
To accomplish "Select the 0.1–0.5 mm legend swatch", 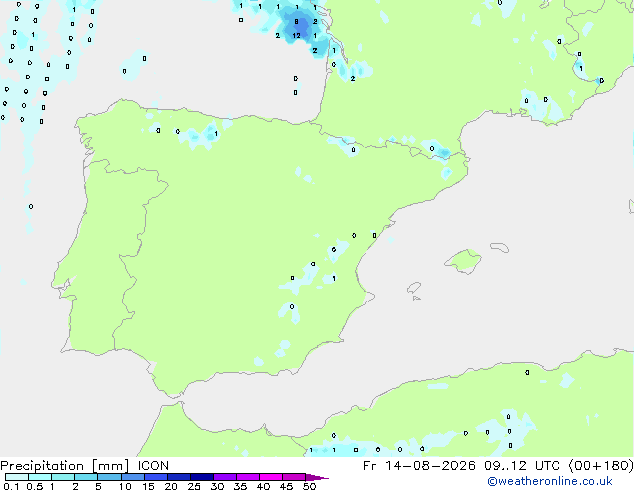I will pos(17,477).
